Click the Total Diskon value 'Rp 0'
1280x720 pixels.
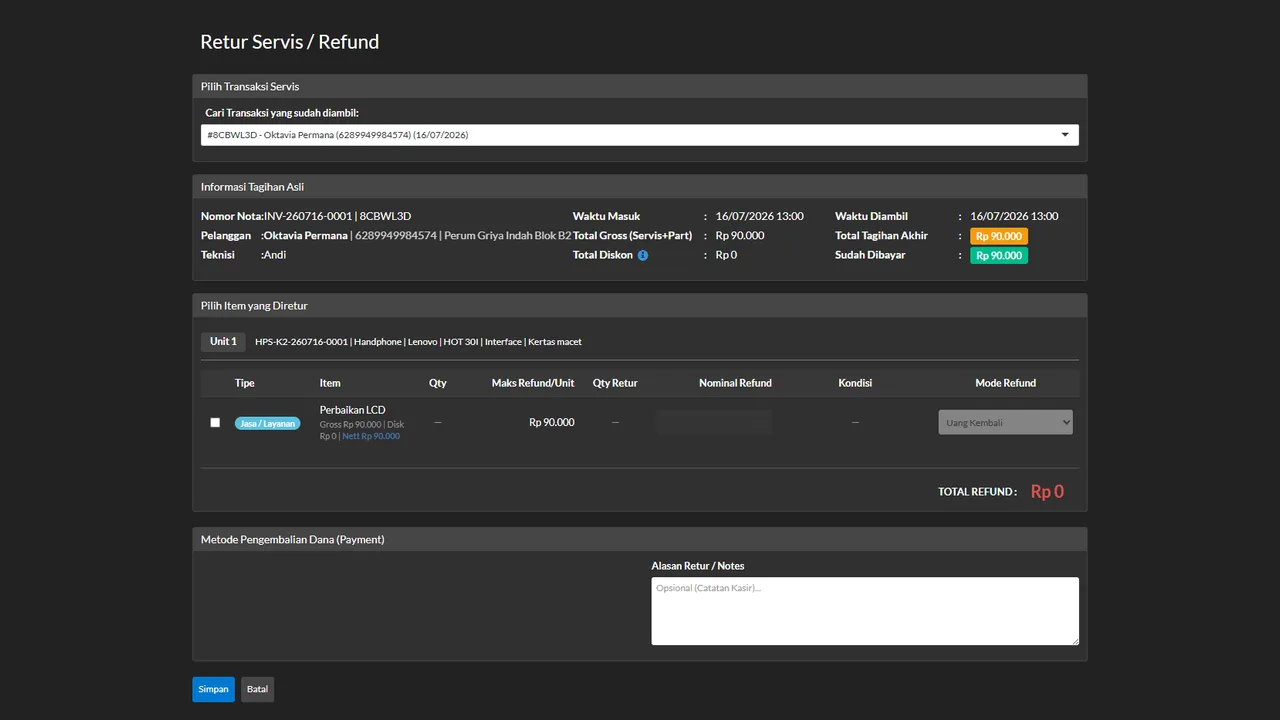tap(726, 255)
